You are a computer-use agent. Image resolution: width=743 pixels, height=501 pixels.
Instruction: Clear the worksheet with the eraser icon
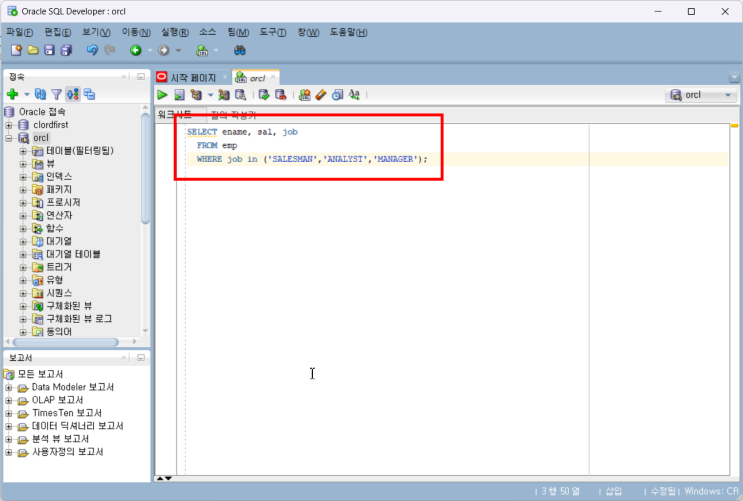[x=321, y=95]
